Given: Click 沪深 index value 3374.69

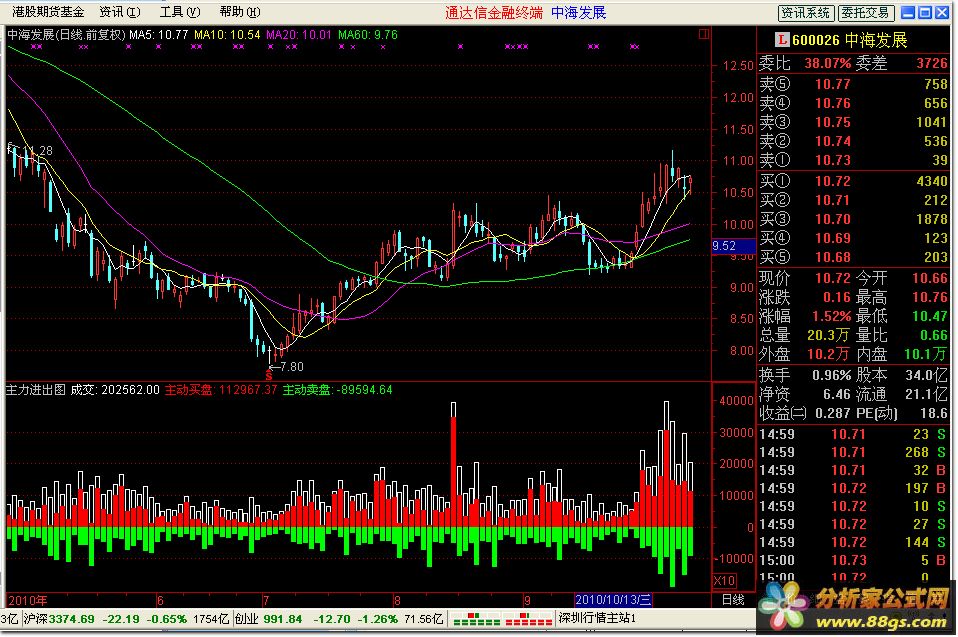Looking at the screenshot, I should (71, 619).
